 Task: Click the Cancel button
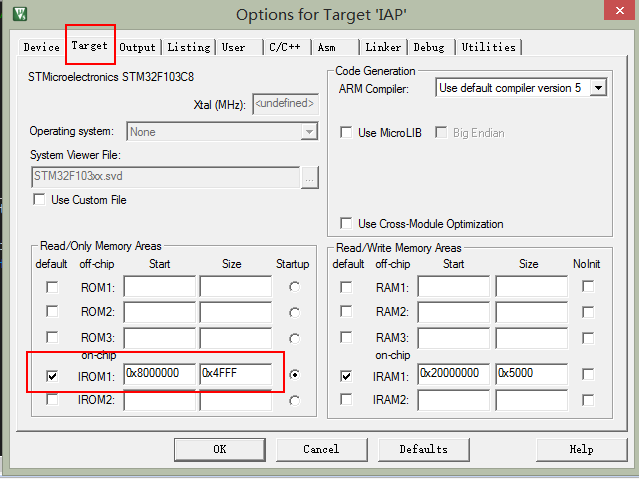322,449
